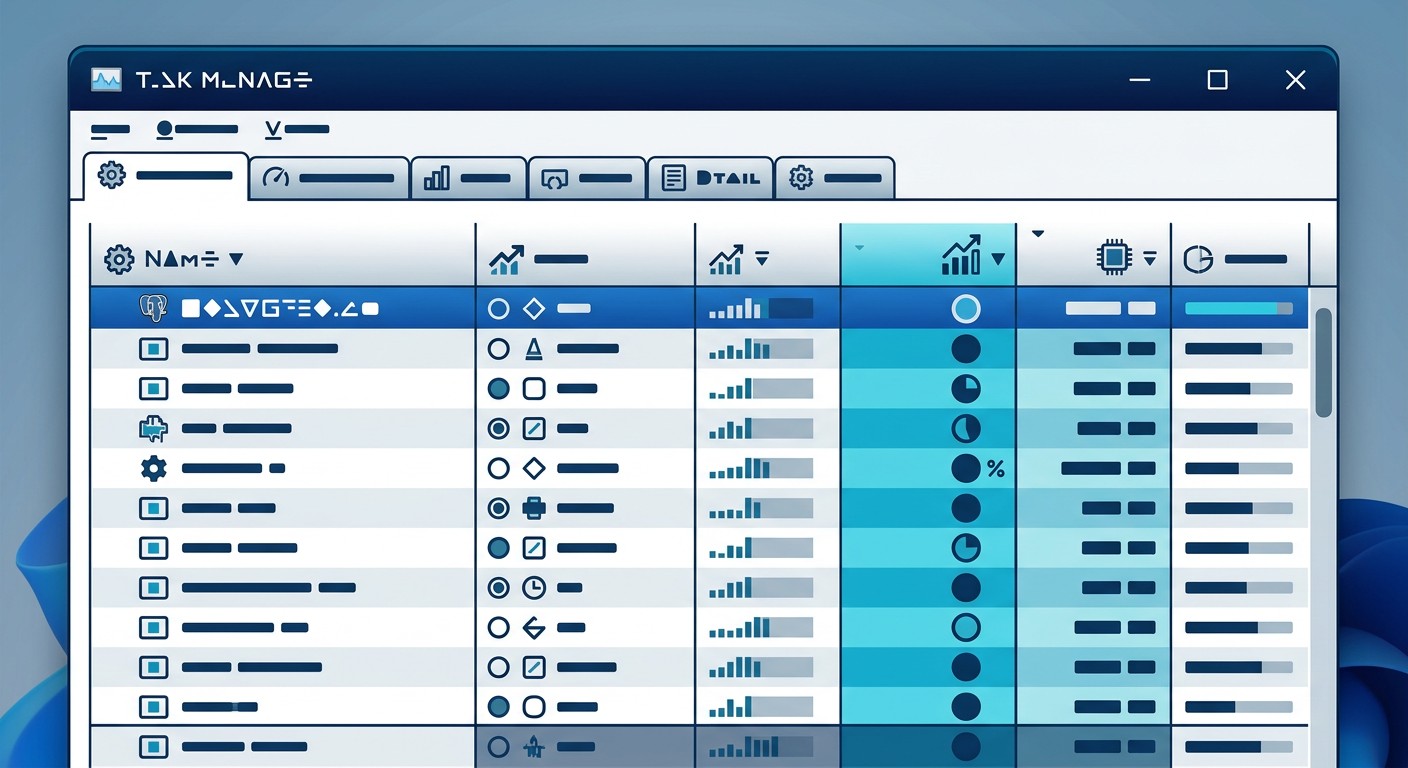The width and height of the screenshot is (1408, 768).
Task: Click the percent sign in the gear process row
Action: (x=996, y=468)
